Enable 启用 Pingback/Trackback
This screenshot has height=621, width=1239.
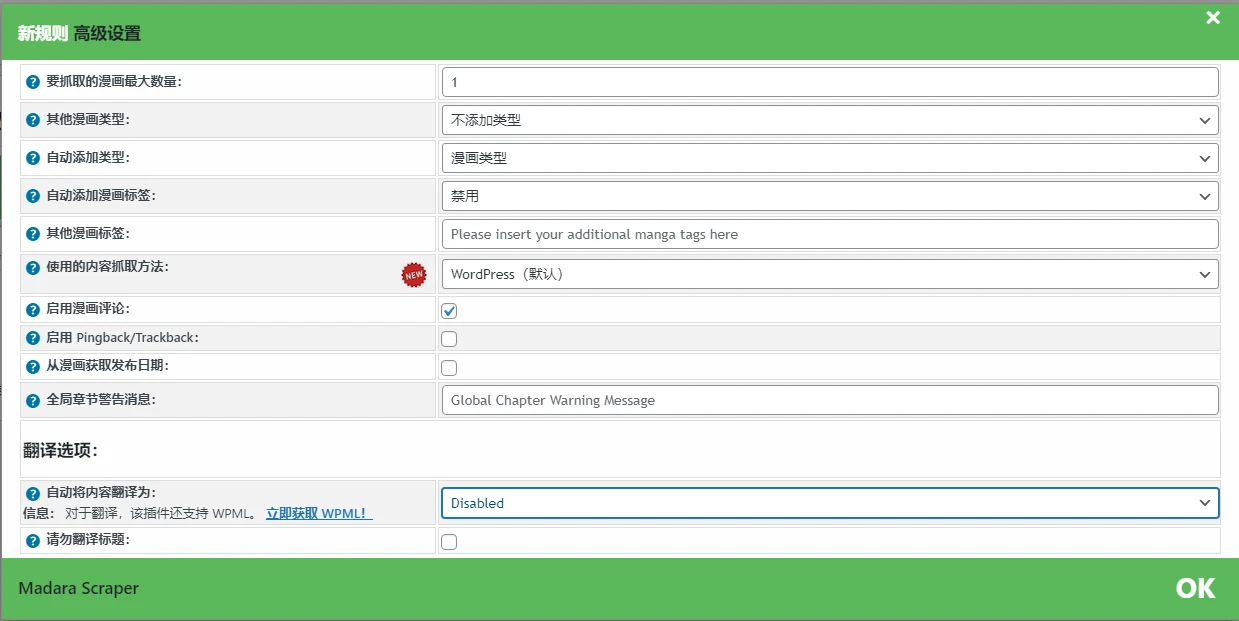pos(449,339)
